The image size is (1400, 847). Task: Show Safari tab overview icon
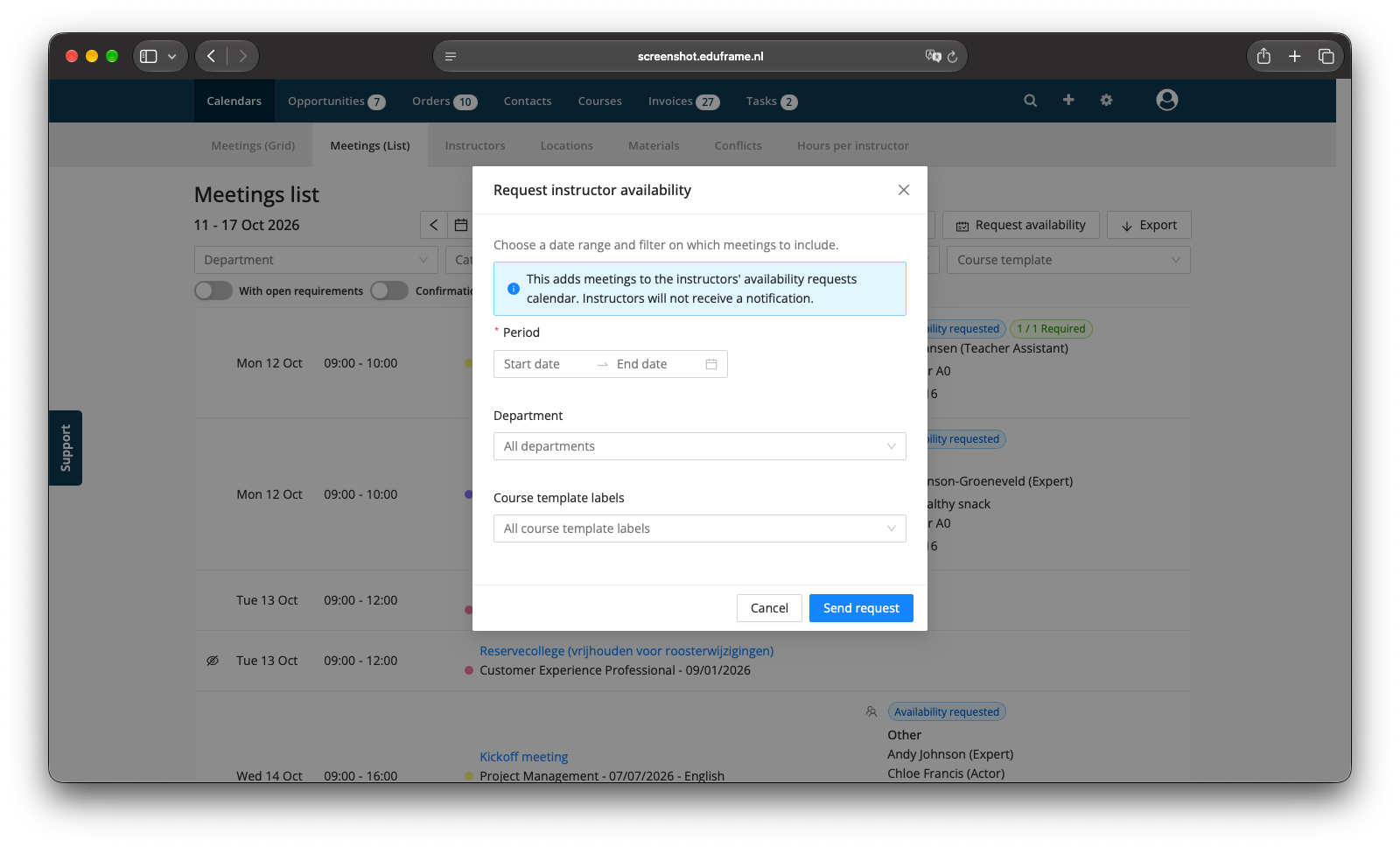click(1326, 56)
